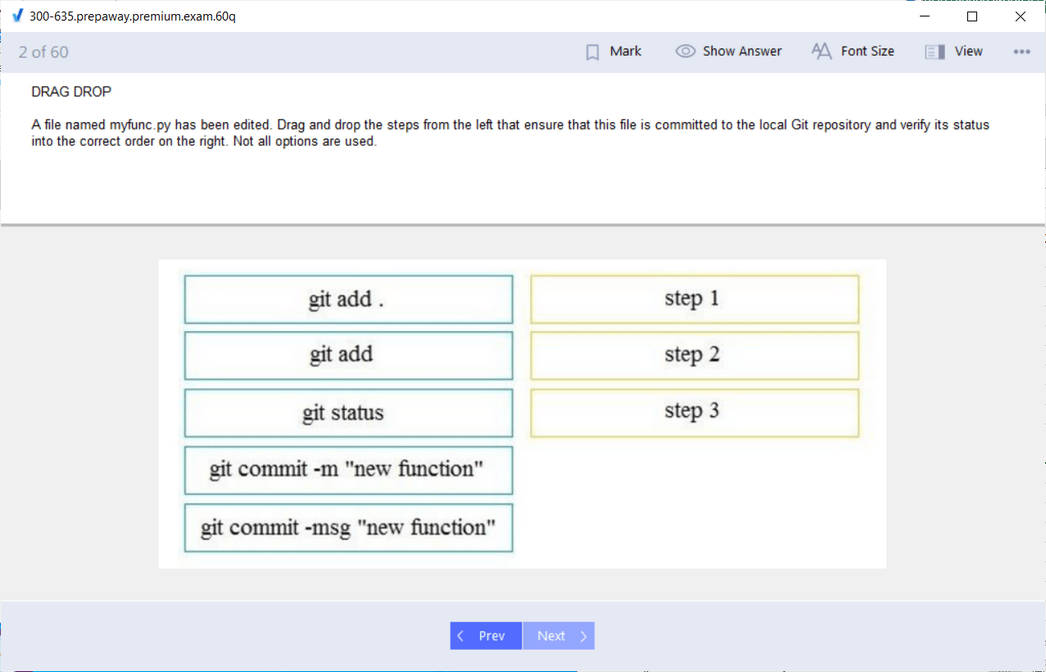Click the app checkmark logo in title bar

click(17, 16)
